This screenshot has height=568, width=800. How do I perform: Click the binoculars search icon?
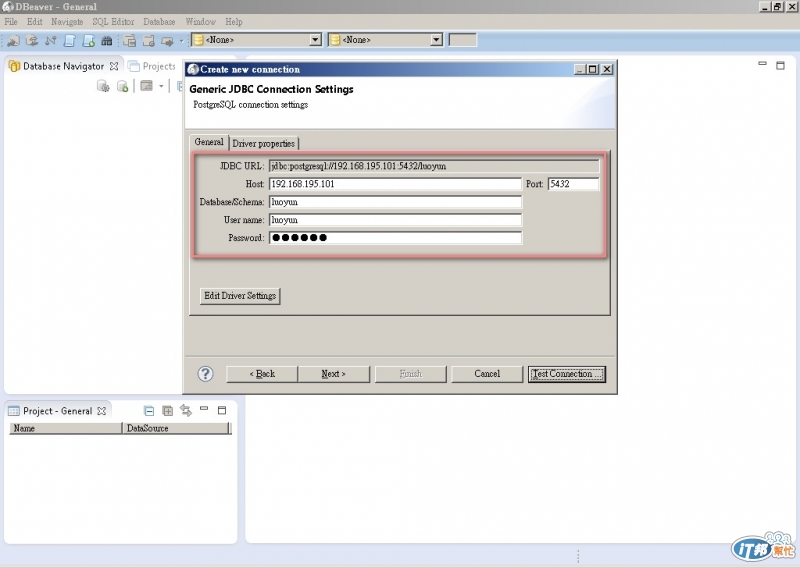[x=107, y=41]
